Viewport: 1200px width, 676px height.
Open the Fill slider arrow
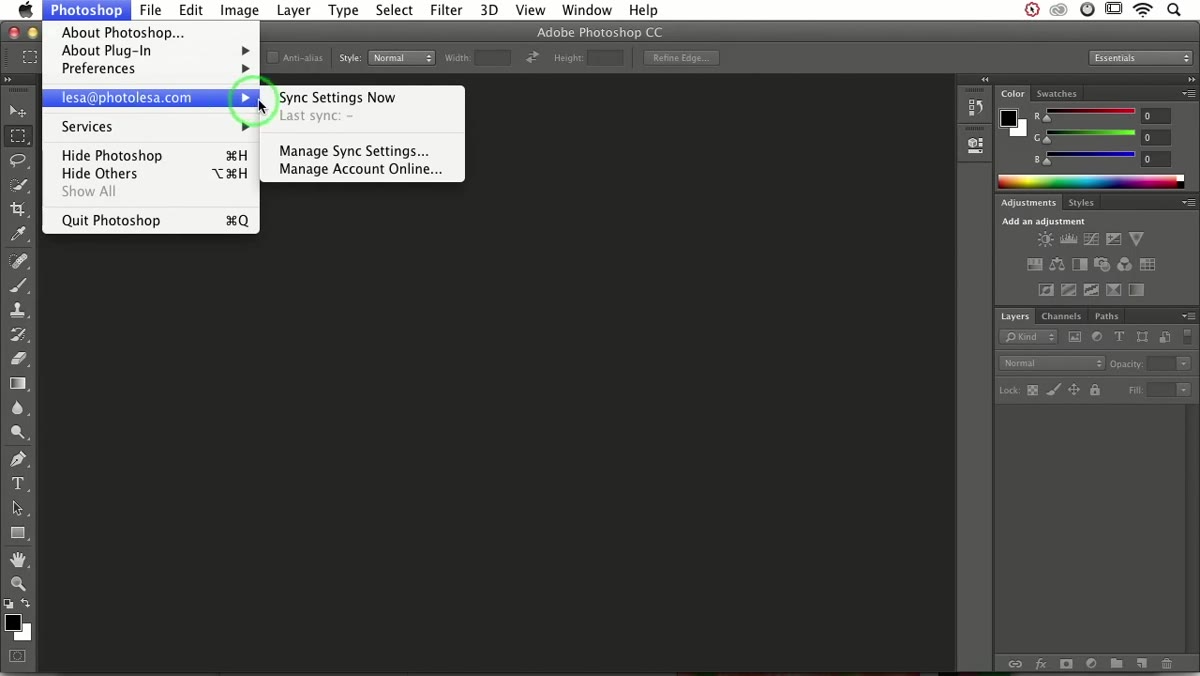(x=1184, y=390)
